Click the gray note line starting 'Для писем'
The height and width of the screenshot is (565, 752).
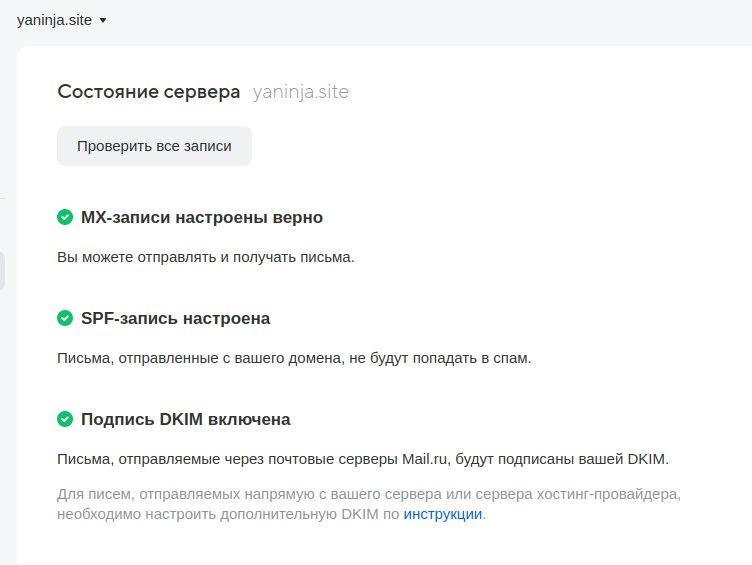[369, 494]
